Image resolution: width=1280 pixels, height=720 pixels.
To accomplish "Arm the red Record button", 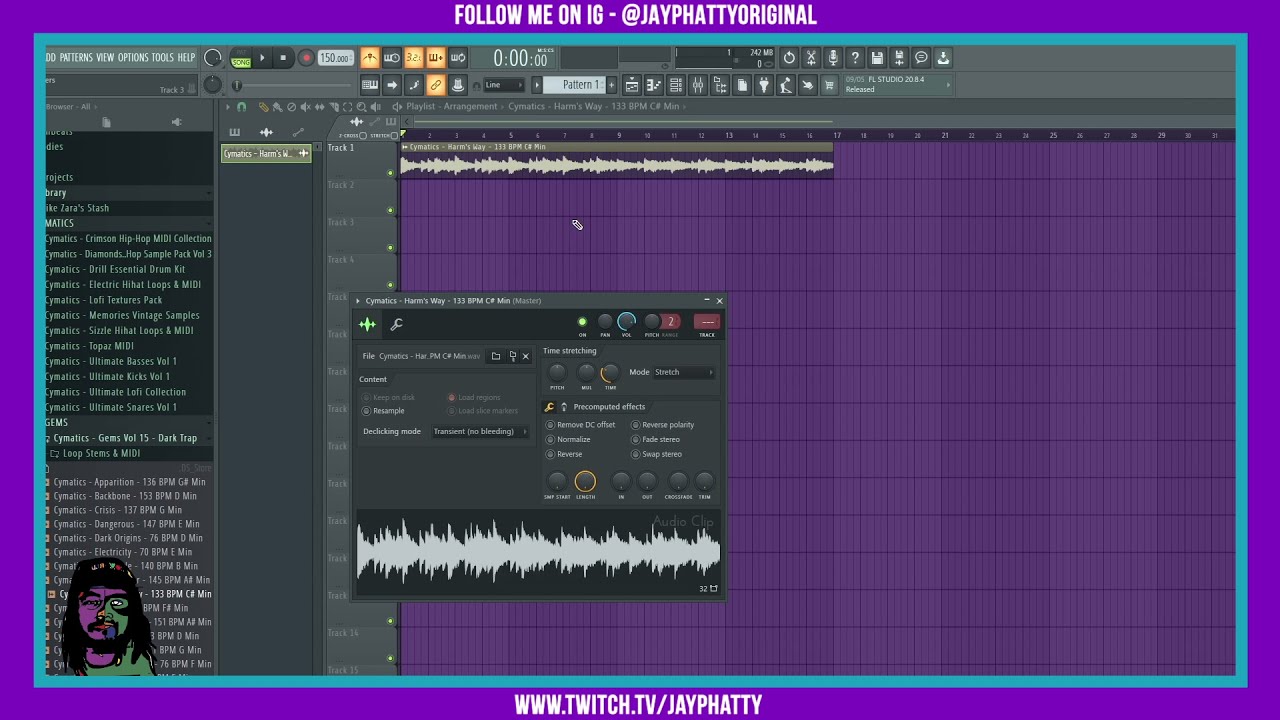I will coord(306,58).
